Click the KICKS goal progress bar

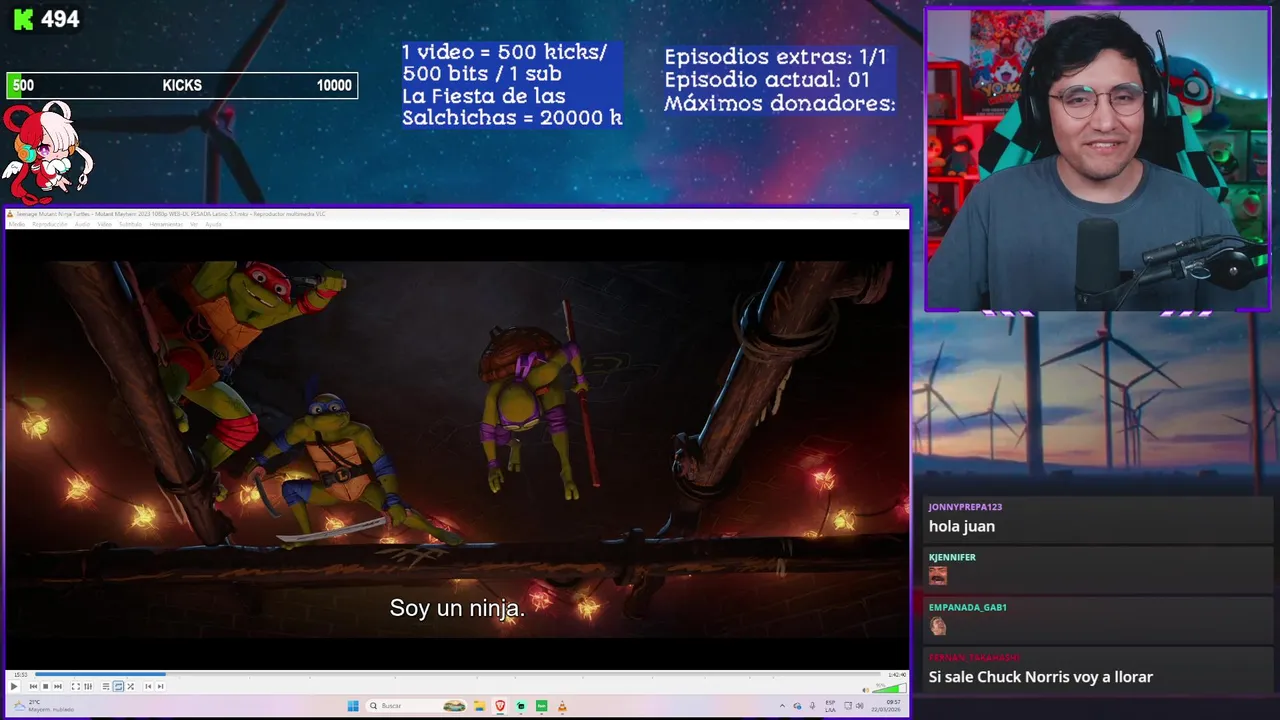pos(182,85)
